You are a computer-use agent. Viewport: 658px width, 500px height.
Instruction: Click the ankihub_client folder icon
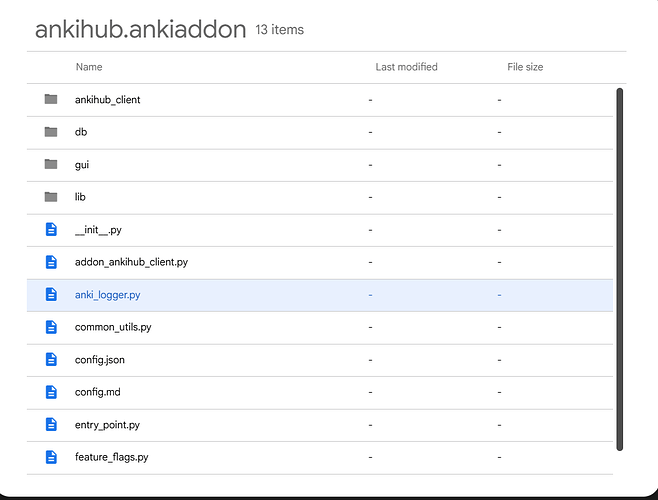tap(51, 99)
